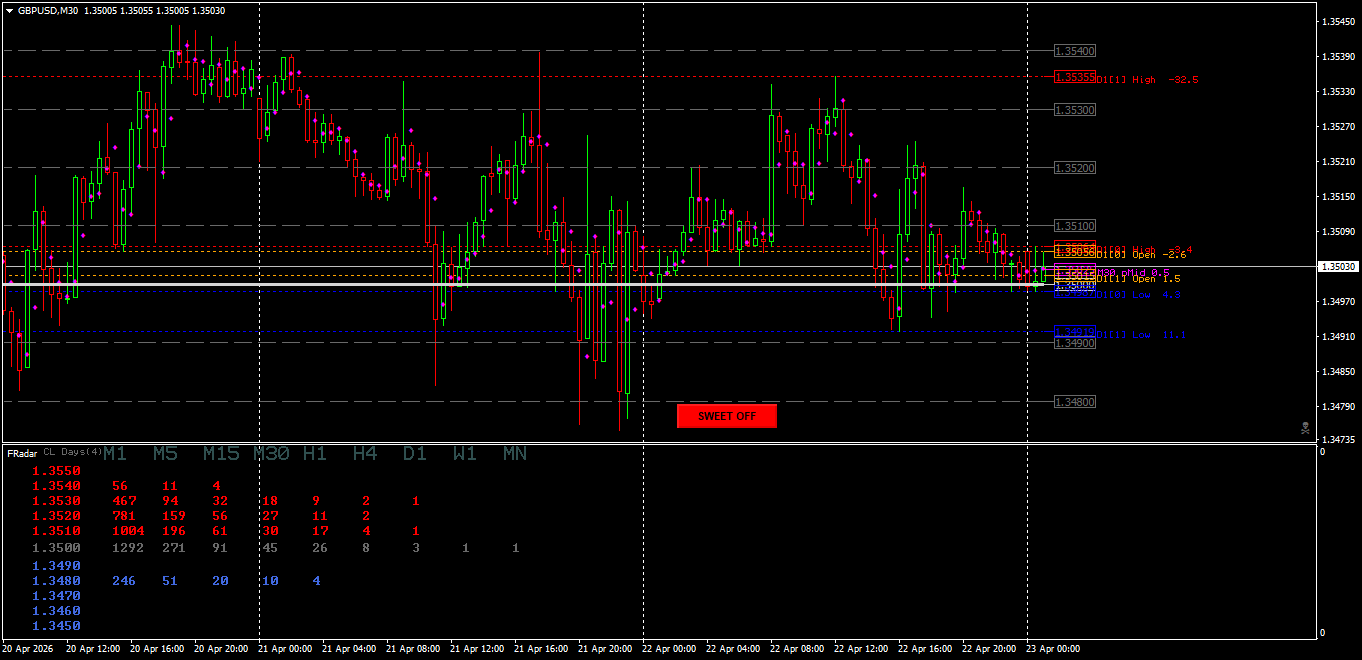
Task: Select the 1.3480 blue level row
Action: click(56, 581)
